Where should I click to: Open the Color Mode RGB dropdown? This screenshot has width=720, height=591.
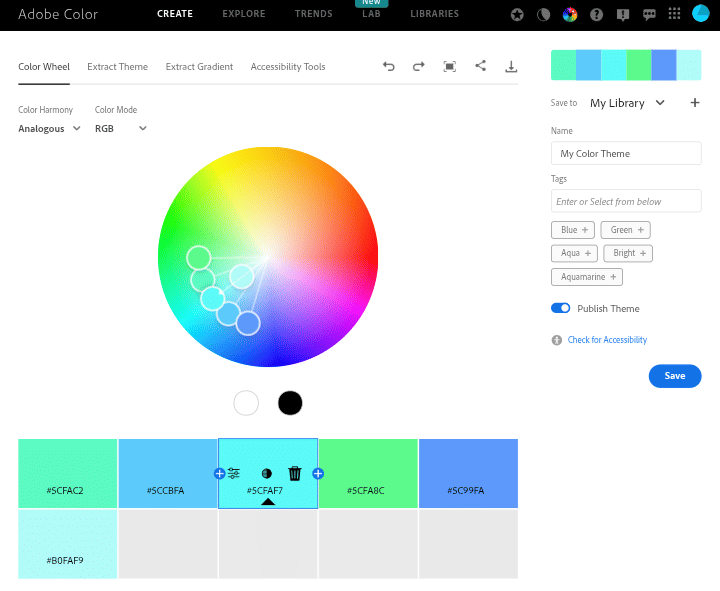pos(121,129)
